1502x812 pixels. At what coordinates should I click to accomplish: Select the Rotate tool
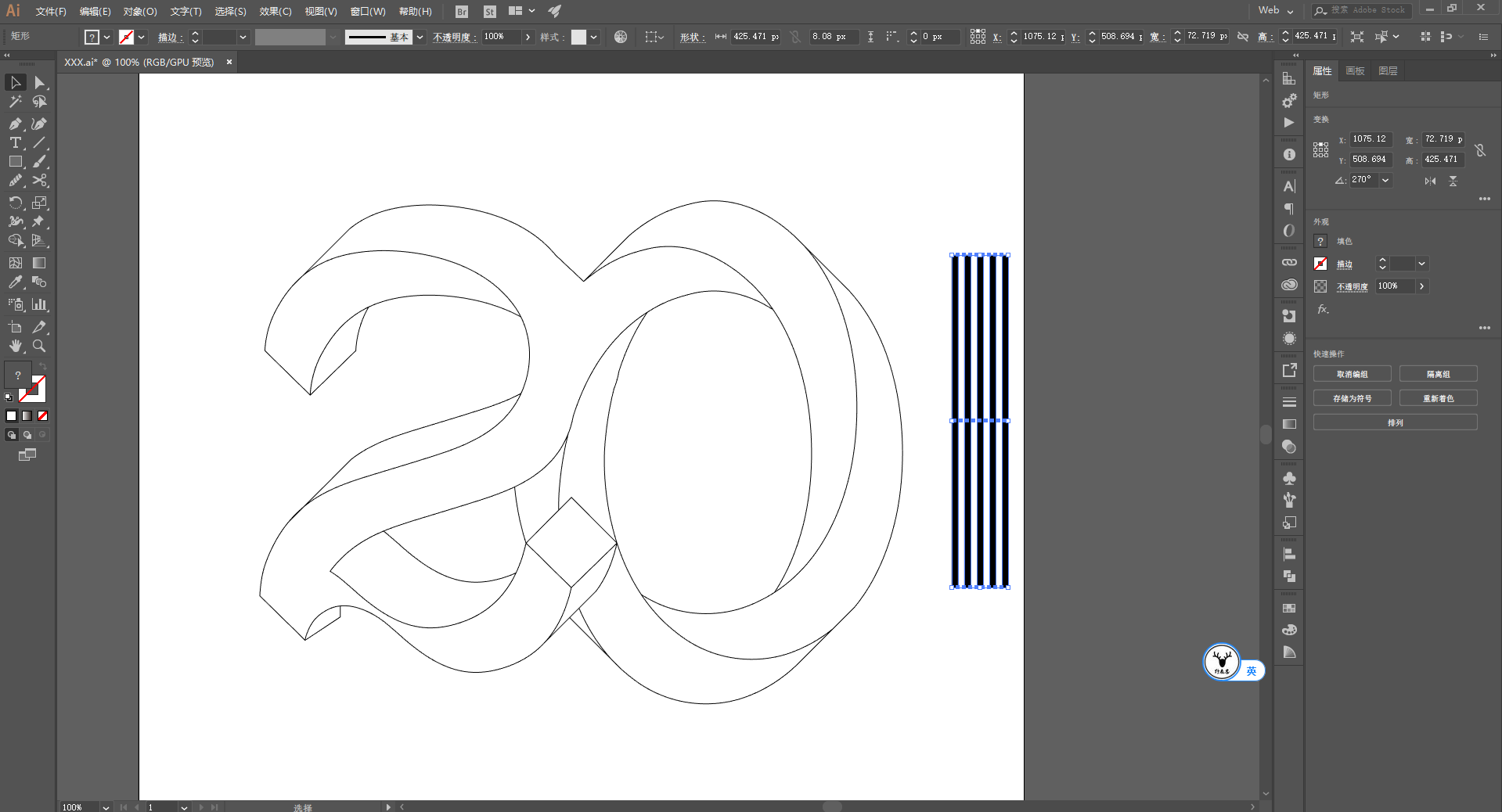coord(16,203)
